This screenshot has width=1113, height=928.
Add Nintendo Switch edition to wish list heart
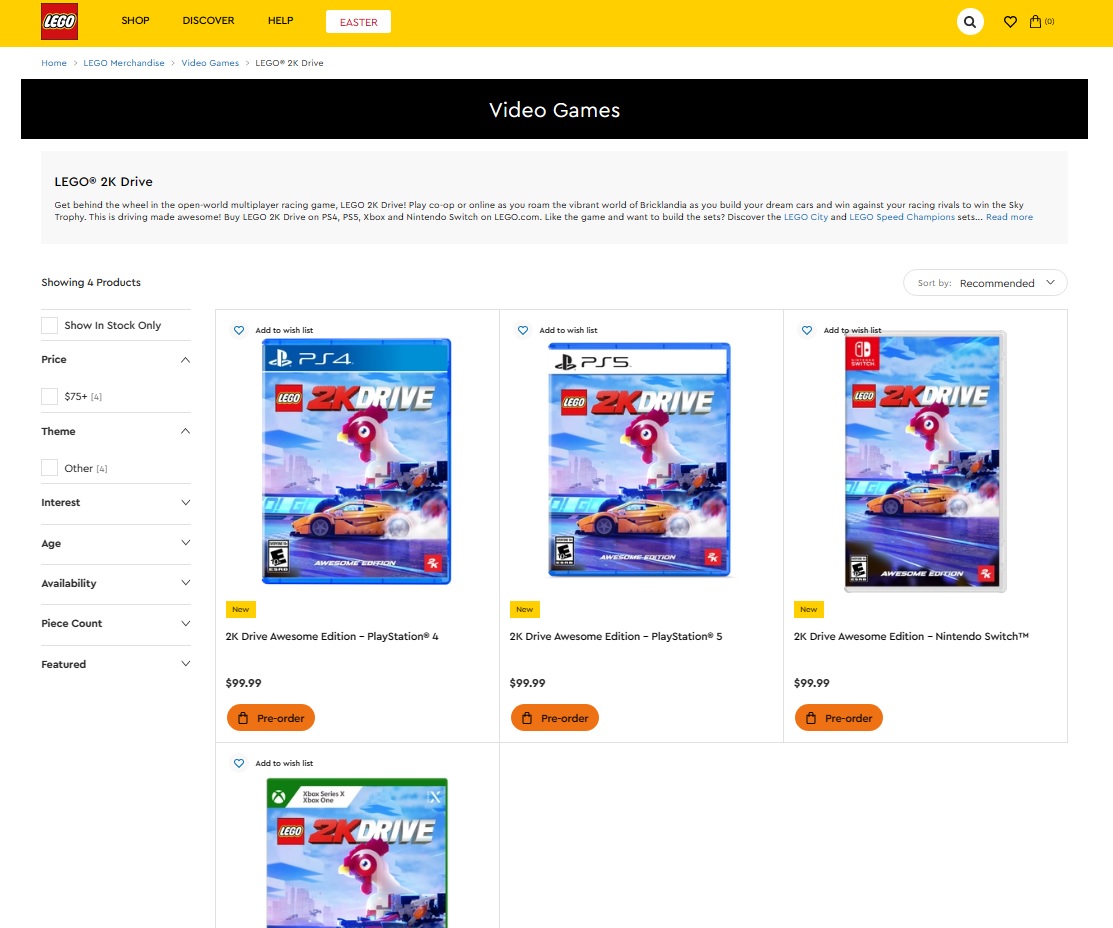pos(807,330)
